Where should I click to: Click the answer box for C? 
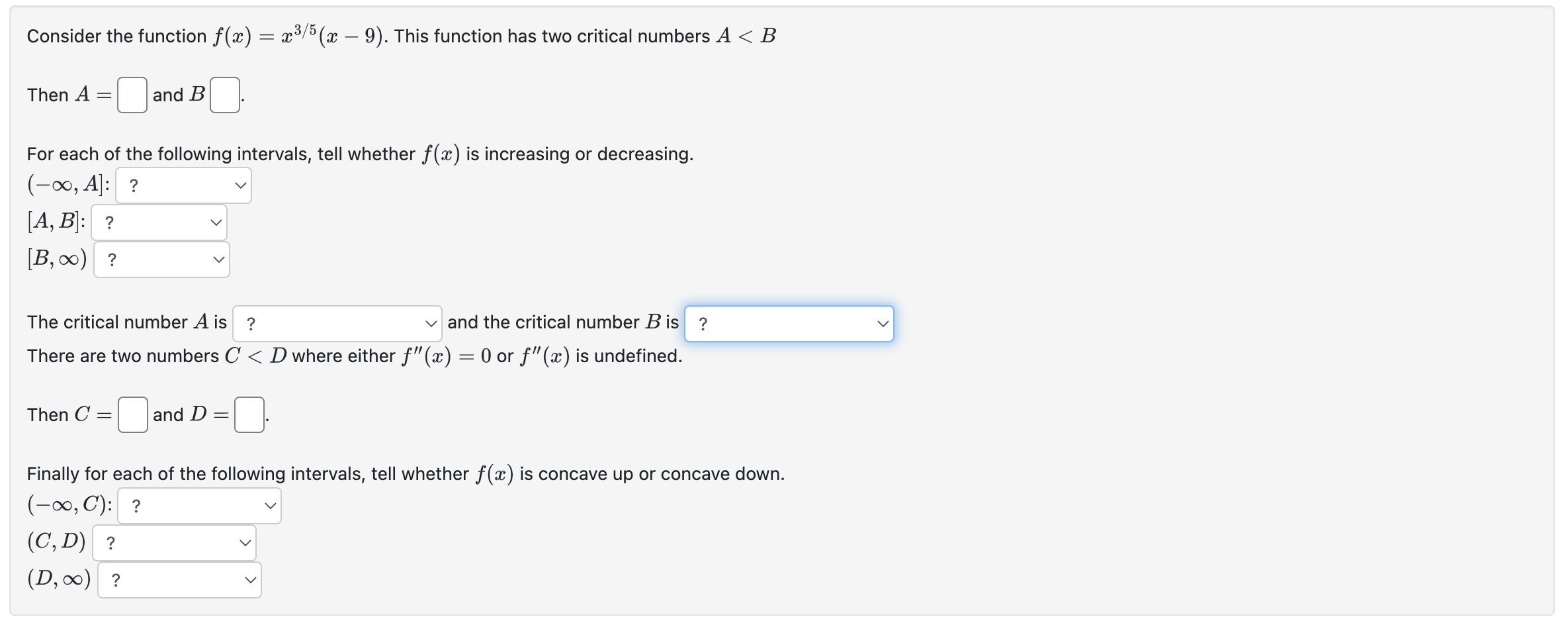[x=133, y=415]
